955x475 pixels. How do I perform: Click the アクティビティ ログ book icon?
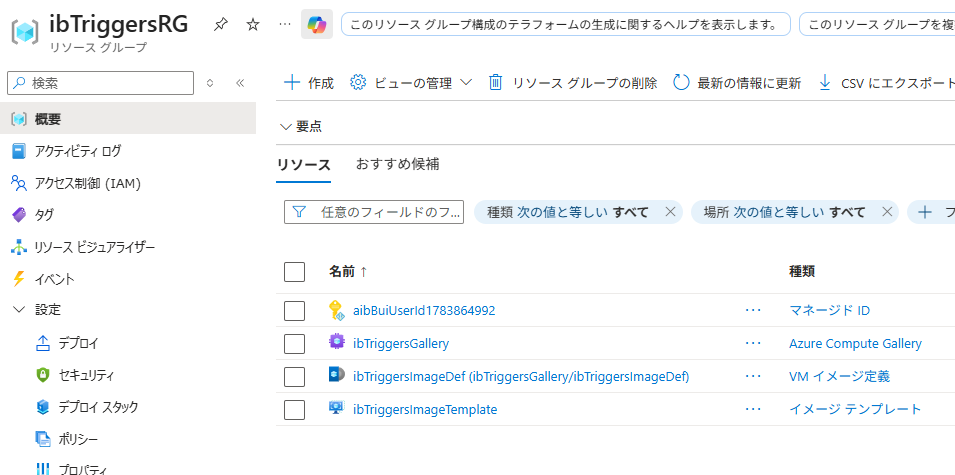pos(19,150)
